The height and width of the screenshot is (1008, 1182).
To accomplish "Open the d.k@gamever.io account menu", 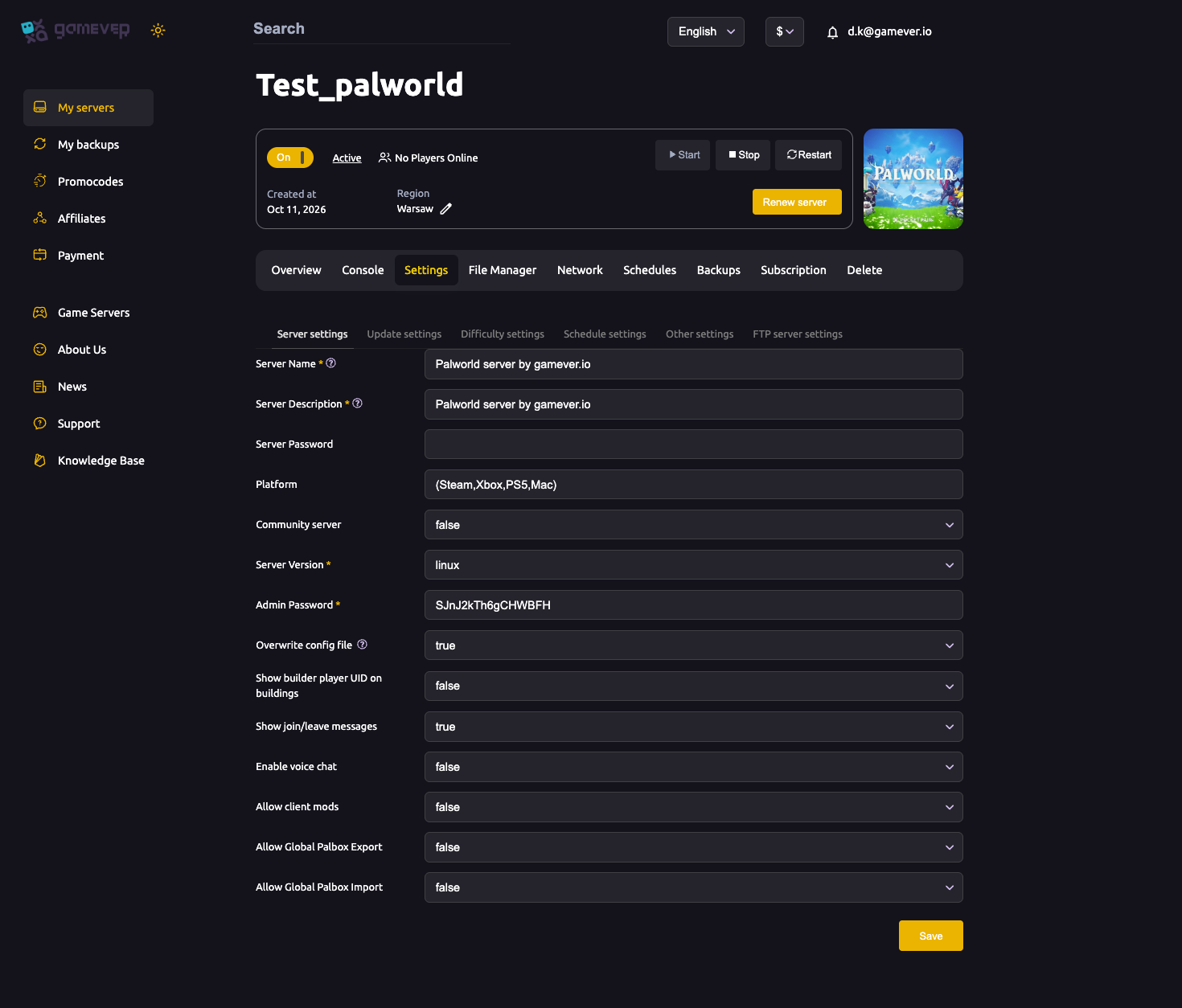I will [889, 31].
